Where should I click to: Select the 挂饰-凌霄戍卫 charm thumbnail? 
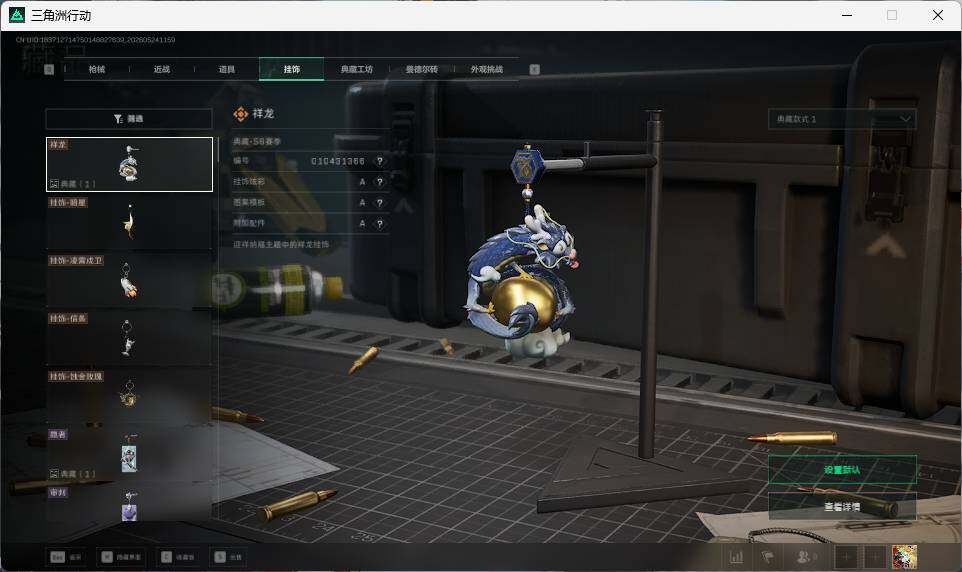[129, 280]
